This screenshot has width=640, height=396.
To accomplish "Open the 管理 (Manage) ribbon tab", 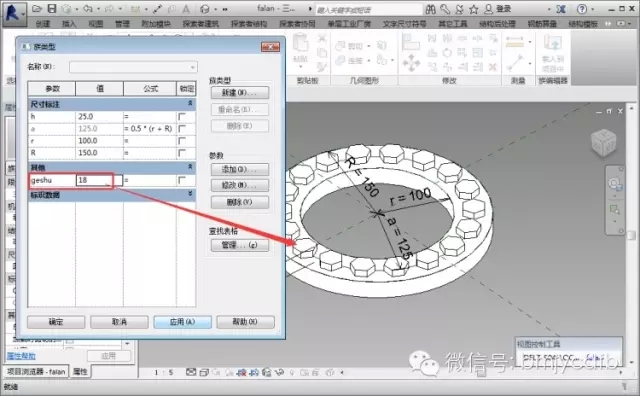I will point(122,24).
